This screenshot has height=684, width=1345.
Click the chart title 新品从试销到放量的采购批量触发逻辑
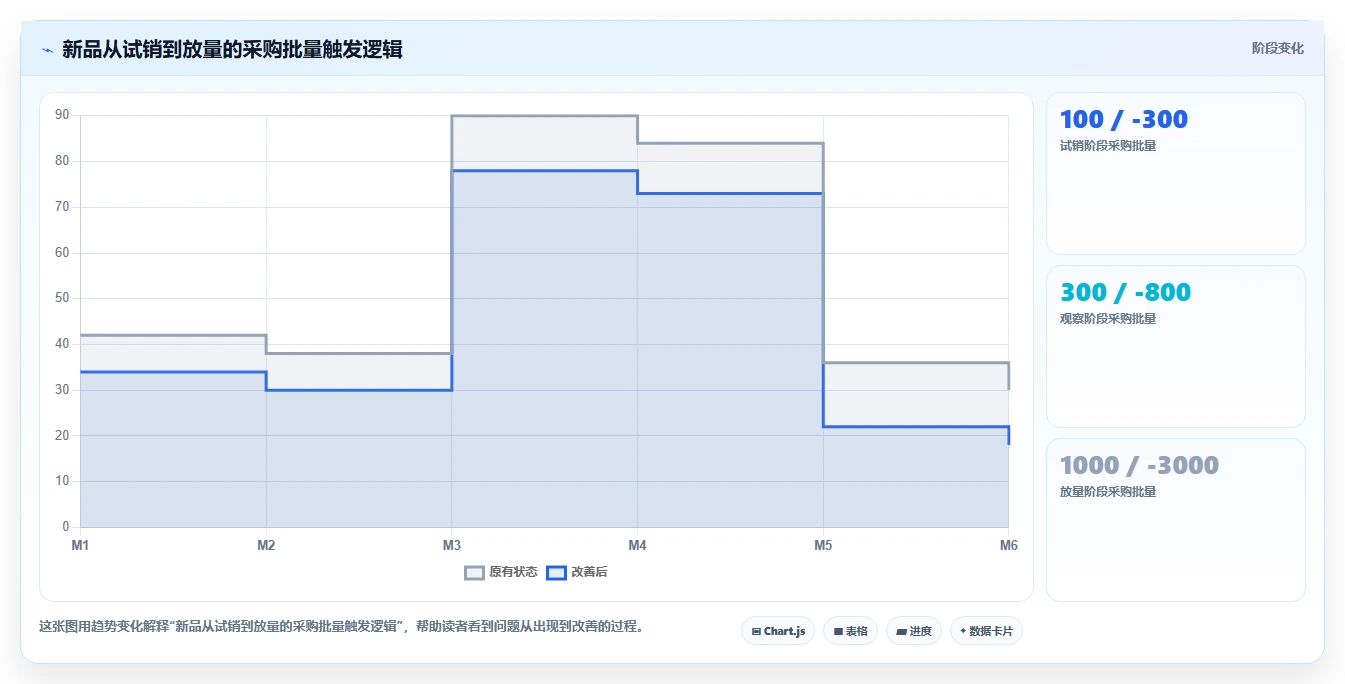click(232, 49)
